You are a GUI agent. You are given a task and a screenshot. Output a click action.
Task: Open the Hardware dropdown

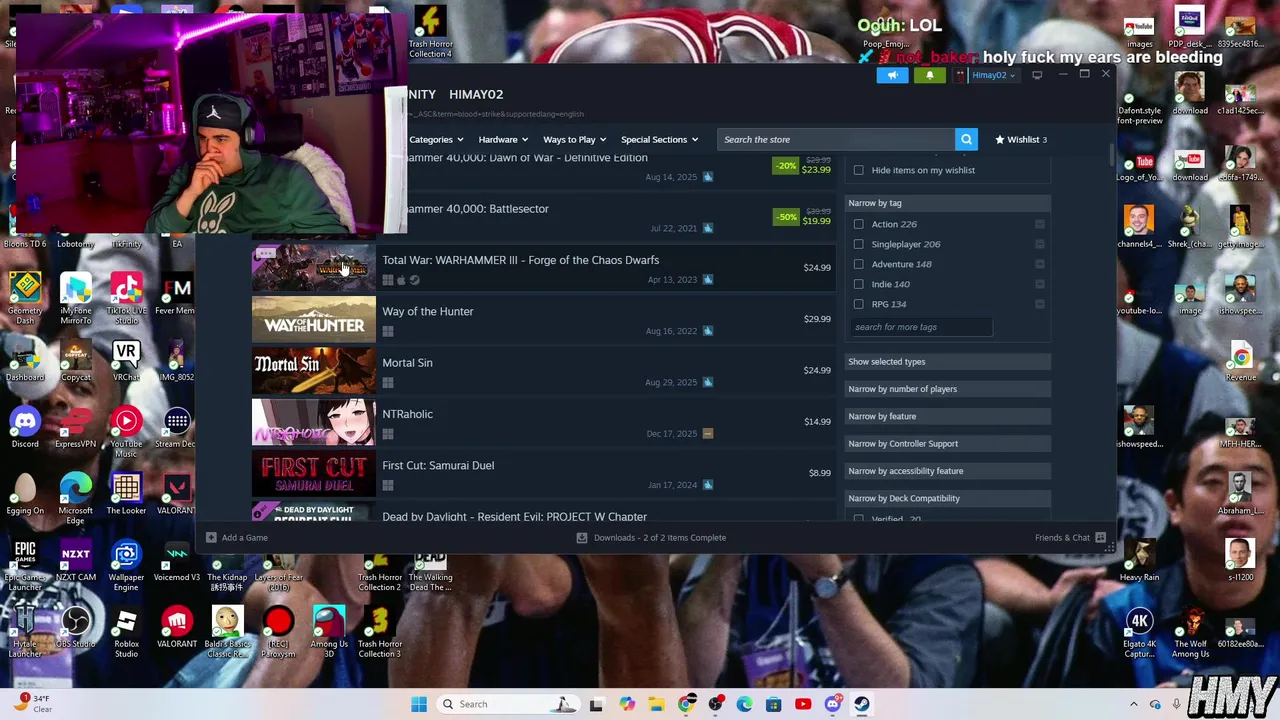(x=503, y=139)
